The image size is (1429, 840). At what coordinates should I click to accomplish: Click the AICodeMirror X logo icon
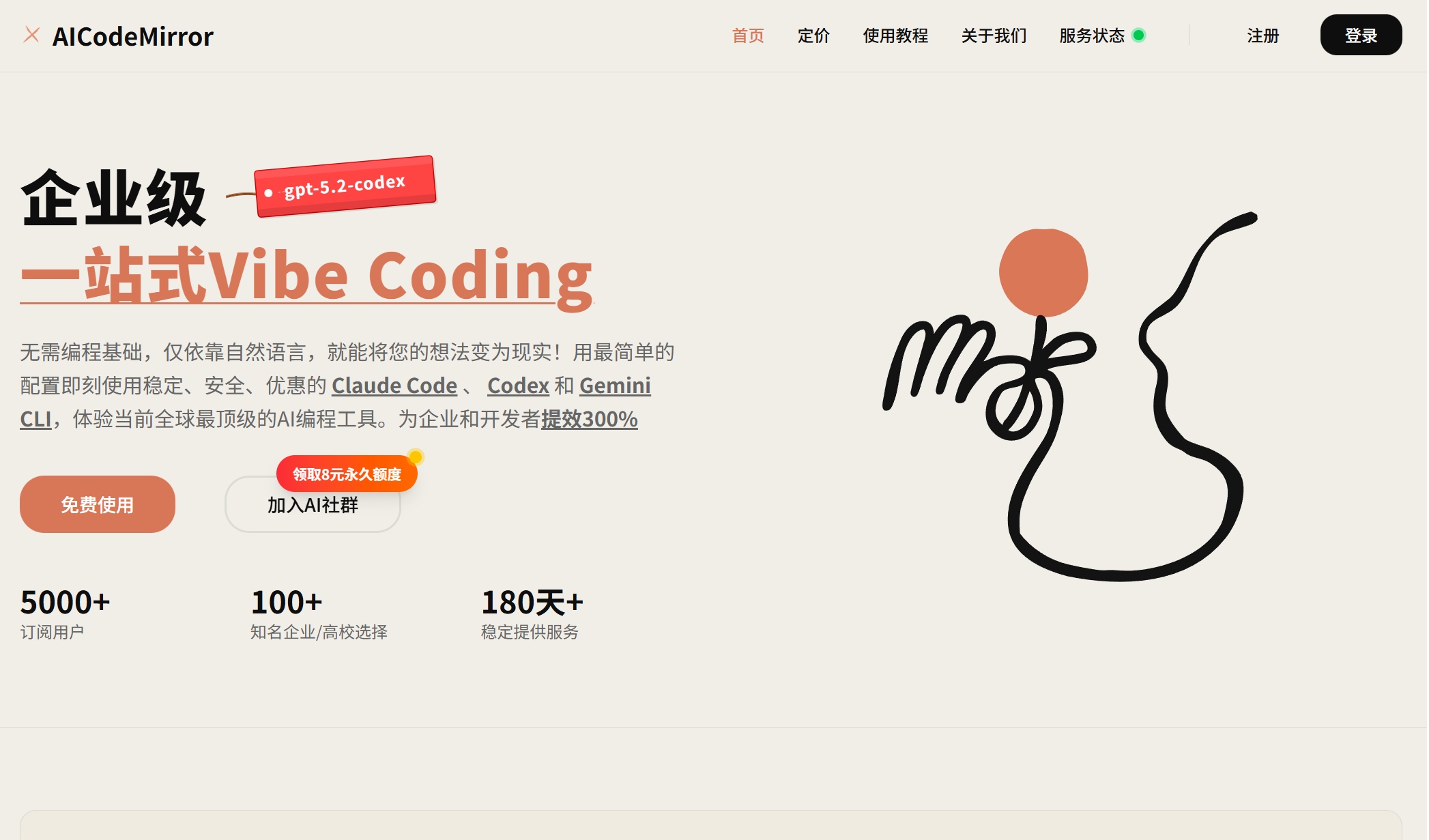tap(31, 35)
